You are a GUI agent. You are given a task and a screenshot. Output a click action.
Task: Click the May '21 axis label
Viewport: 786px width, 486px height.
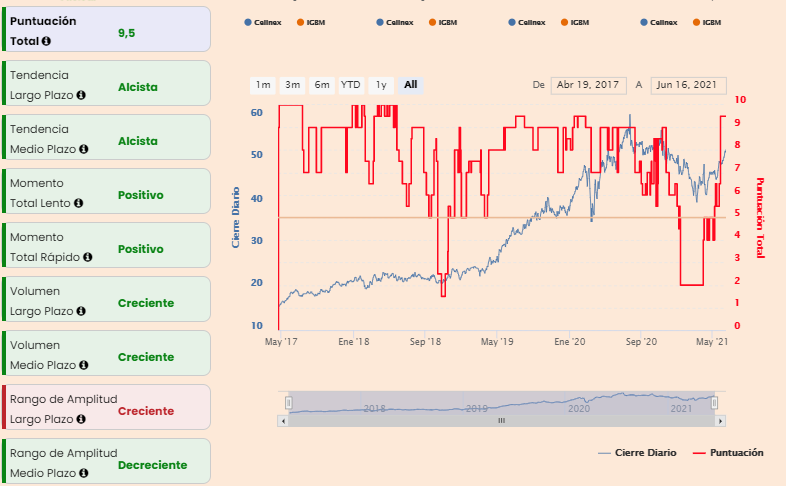[712, 342]
